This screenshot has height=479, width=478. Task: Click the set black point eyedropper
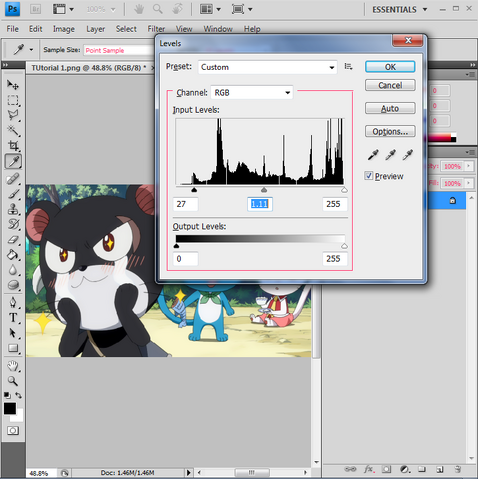click(373, 155)
